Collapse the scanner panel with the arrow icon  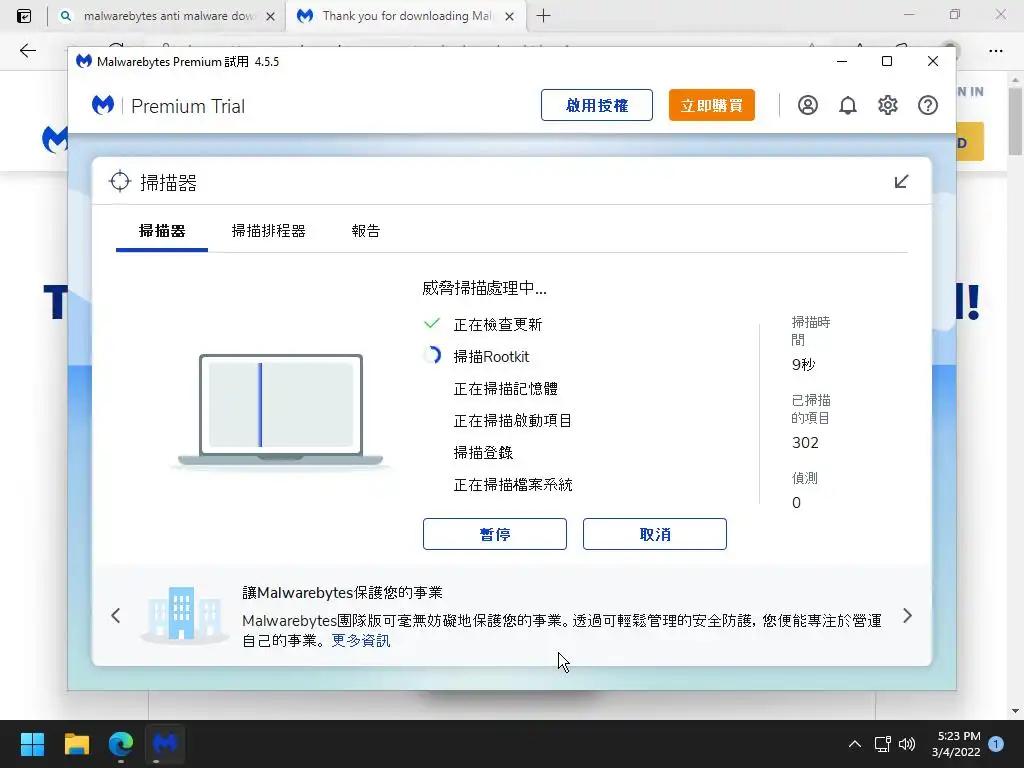[901, 182]
